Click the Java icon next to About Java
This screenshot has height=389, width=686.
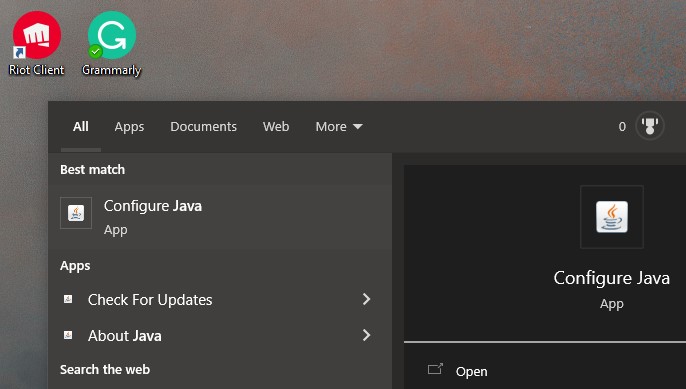click(x=68, y=335)
